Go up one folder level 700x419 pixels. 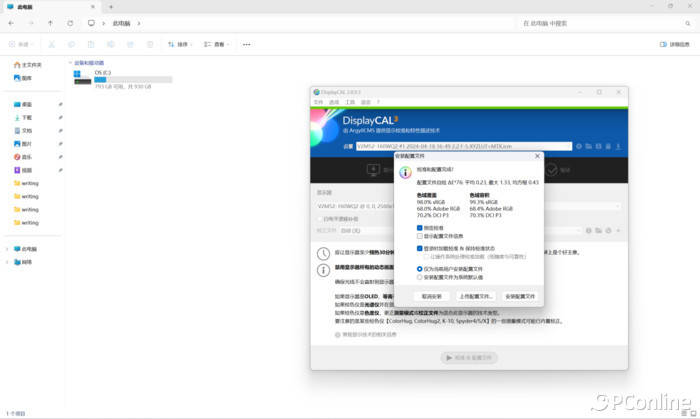coord(50,22)
